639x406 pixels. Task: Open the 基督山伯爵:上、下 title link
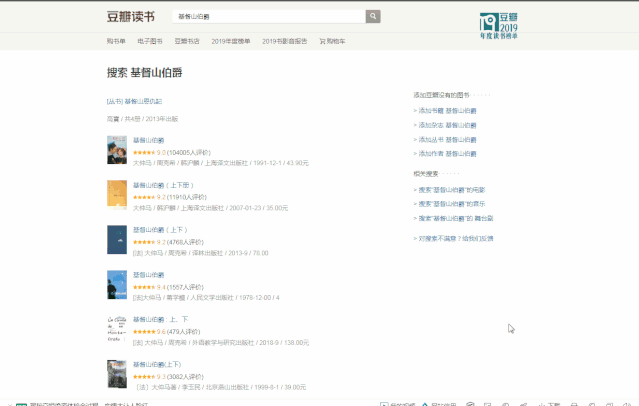161,319
